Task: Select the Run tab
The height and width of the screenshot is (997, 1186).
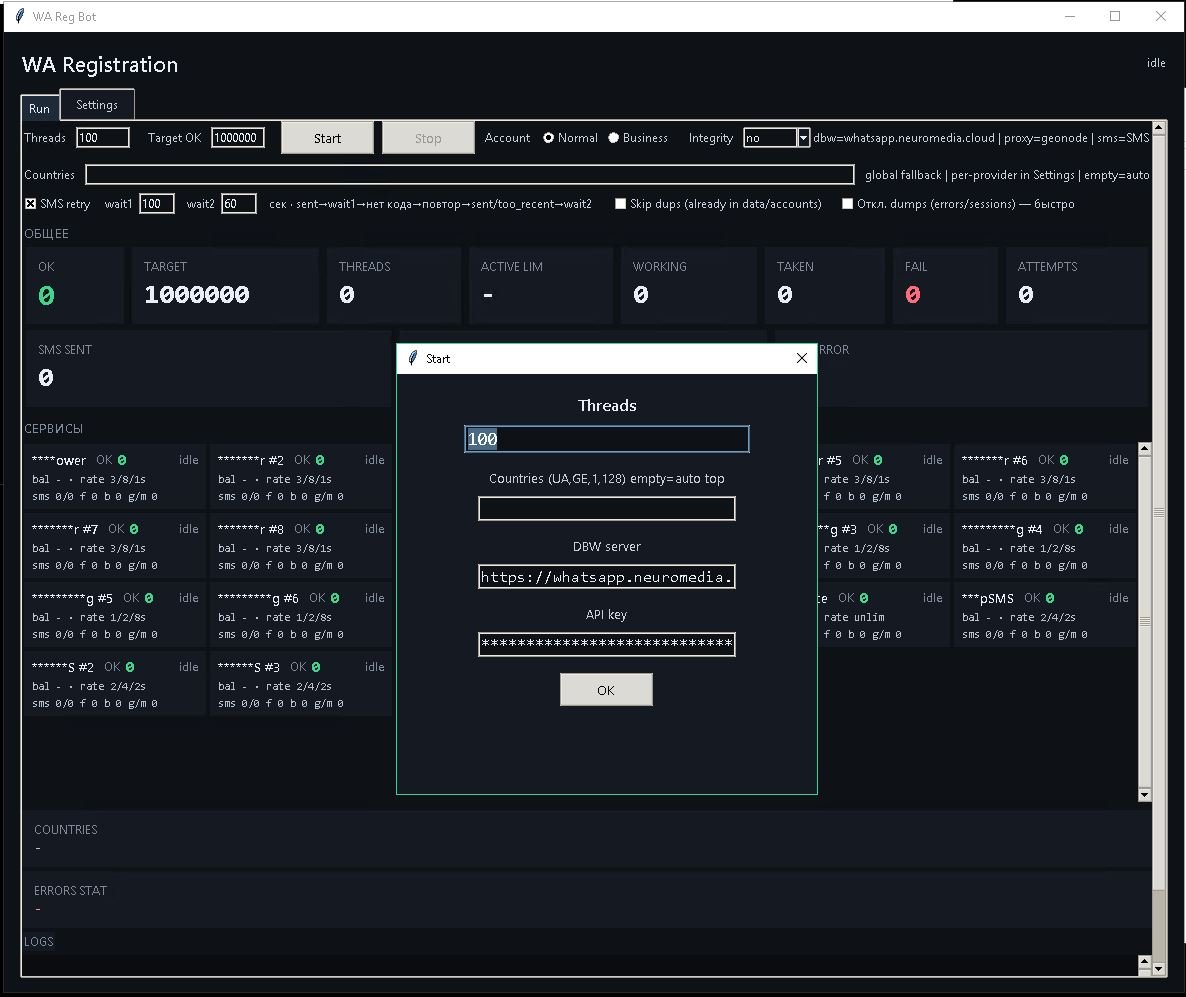Action: point(39,108)
